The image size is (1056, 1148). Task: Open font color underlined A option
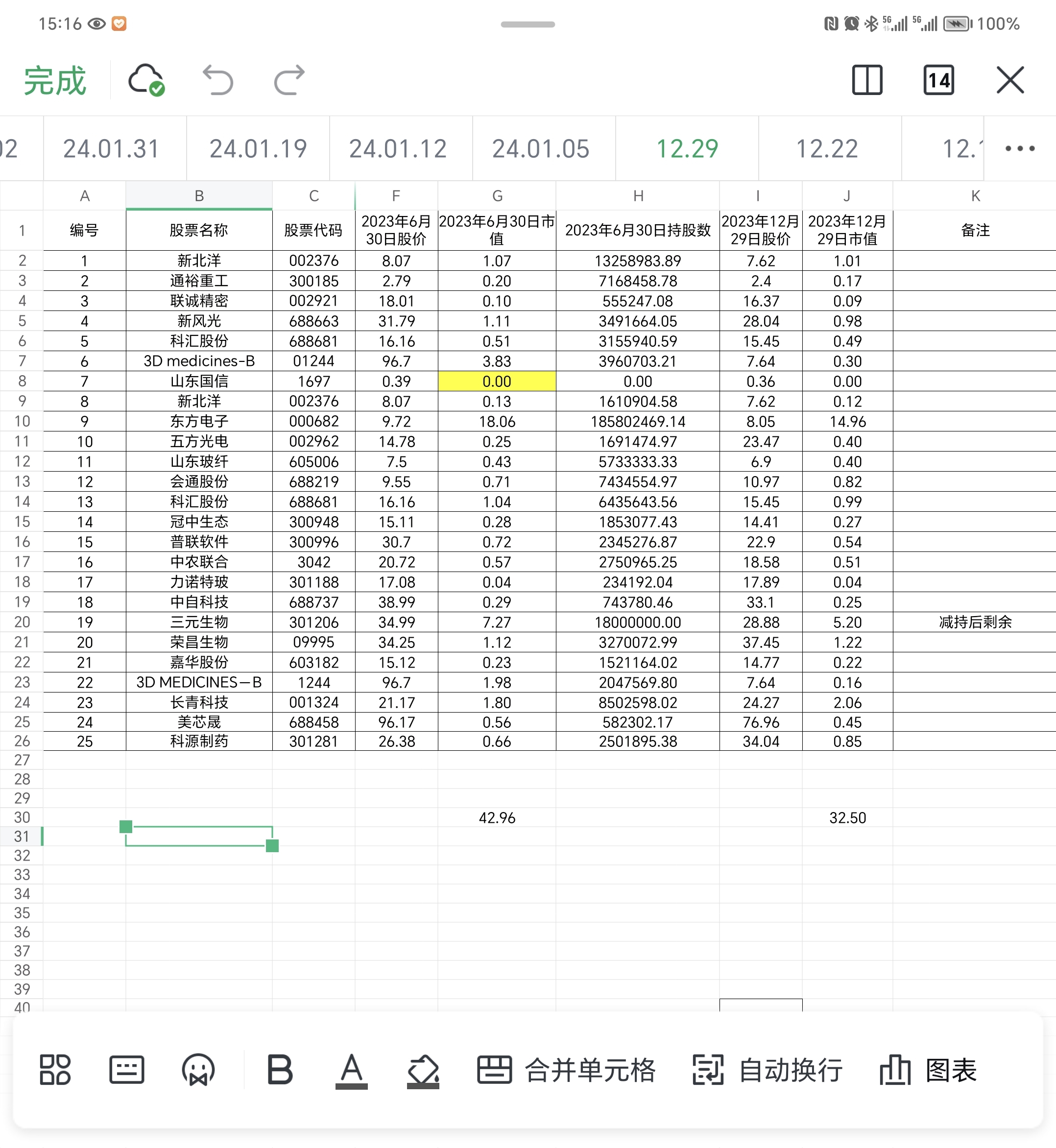pos(351,1070)
